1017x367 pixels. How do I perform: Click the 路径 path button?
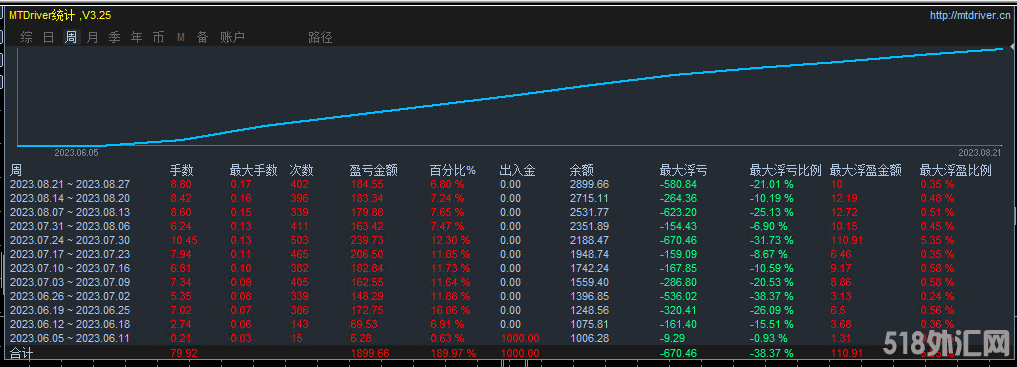pos(320,38)
